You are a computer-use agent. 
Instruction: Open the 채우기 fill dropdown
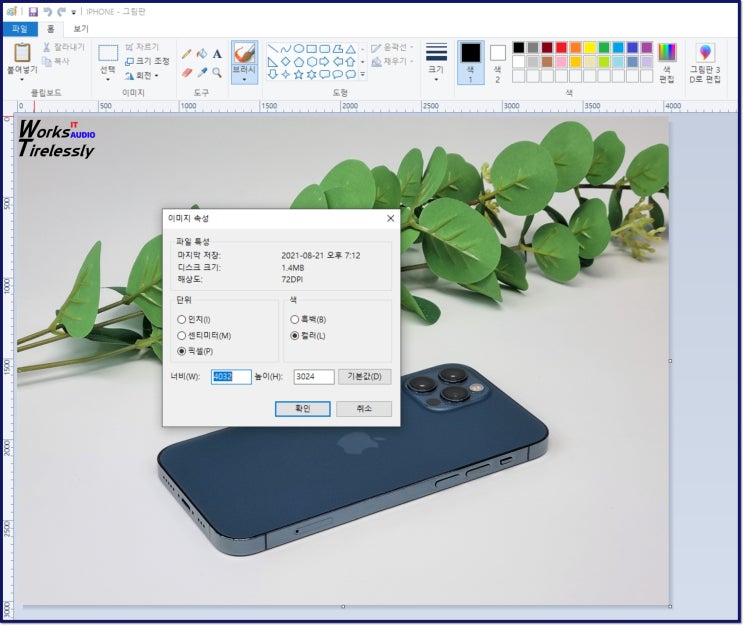(392, 62)
